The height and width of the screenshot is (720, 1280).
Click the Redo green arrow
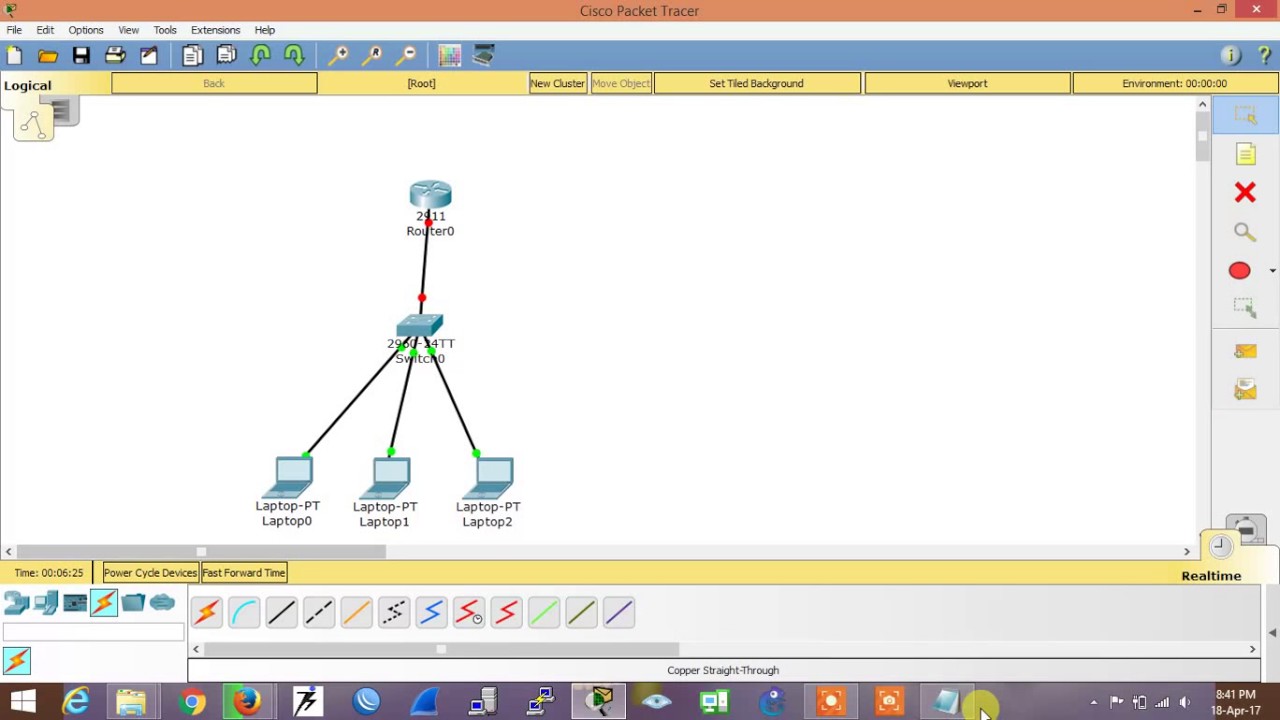click(x=294, y=56)
